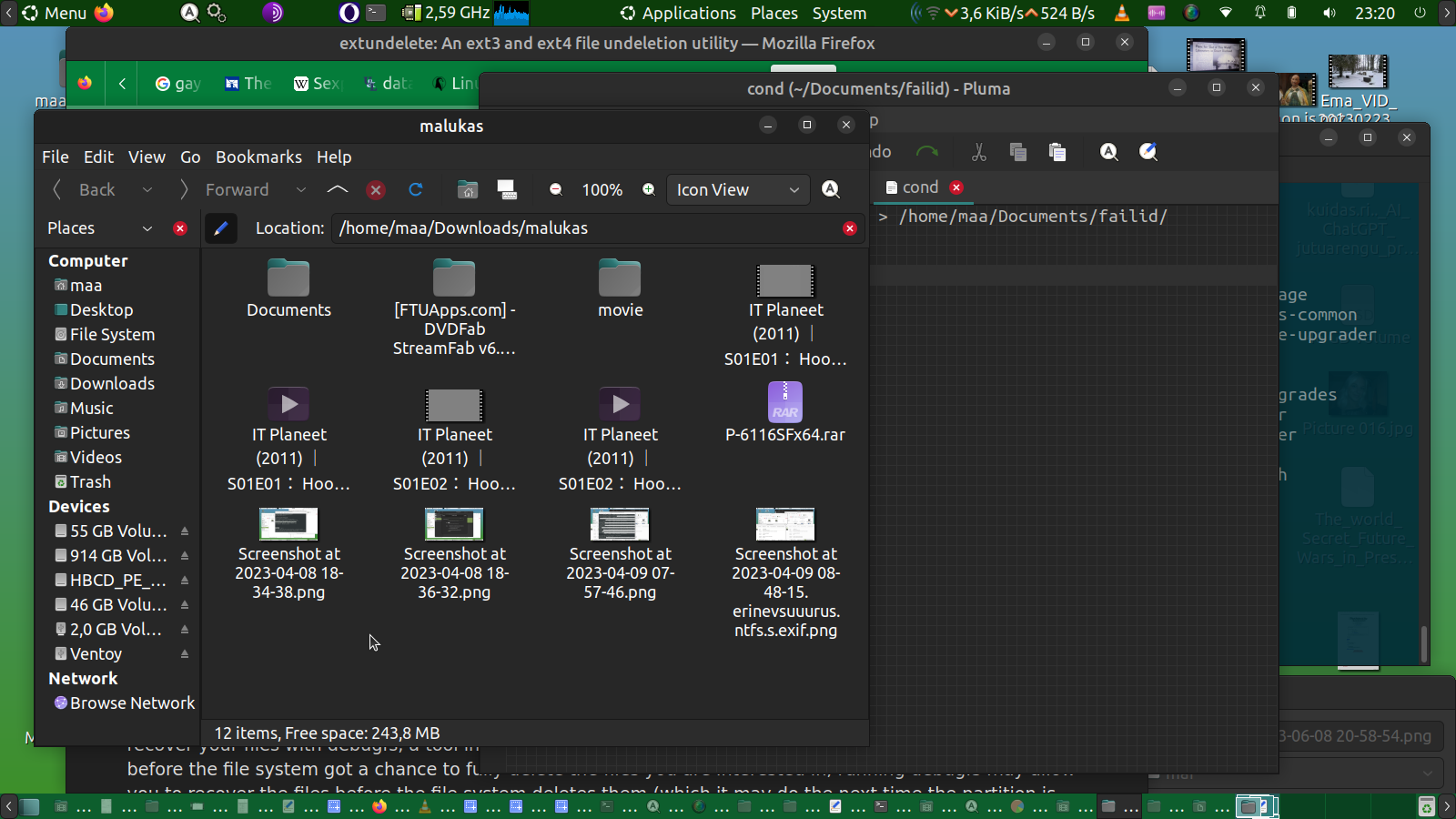This screenshot has width=1456, height=819.
Task: Click the Stop loading icon in toolbar
Action: pos(375,189)
